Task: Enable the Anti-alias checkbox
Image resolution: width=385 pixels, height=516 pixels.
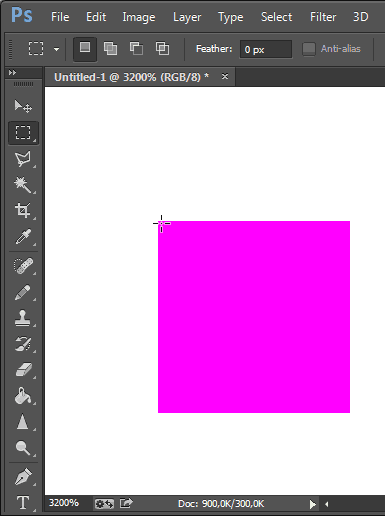Action: click(309, 49)
